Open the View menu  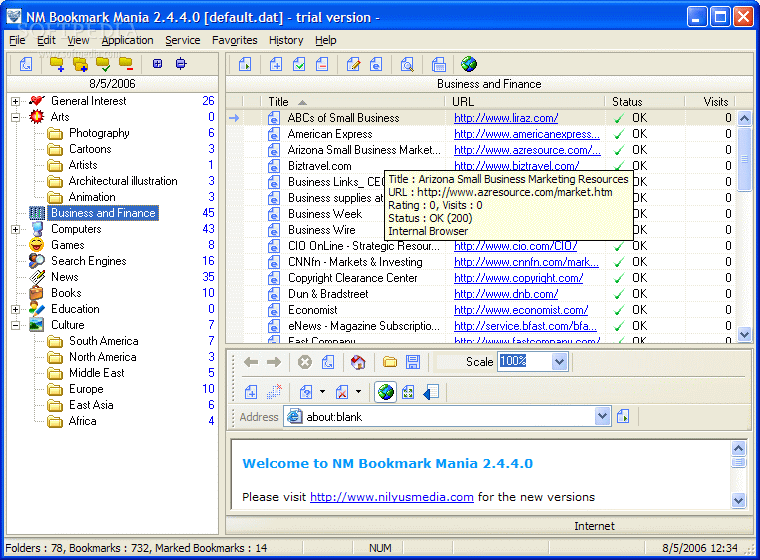click(x=78, y=40)
